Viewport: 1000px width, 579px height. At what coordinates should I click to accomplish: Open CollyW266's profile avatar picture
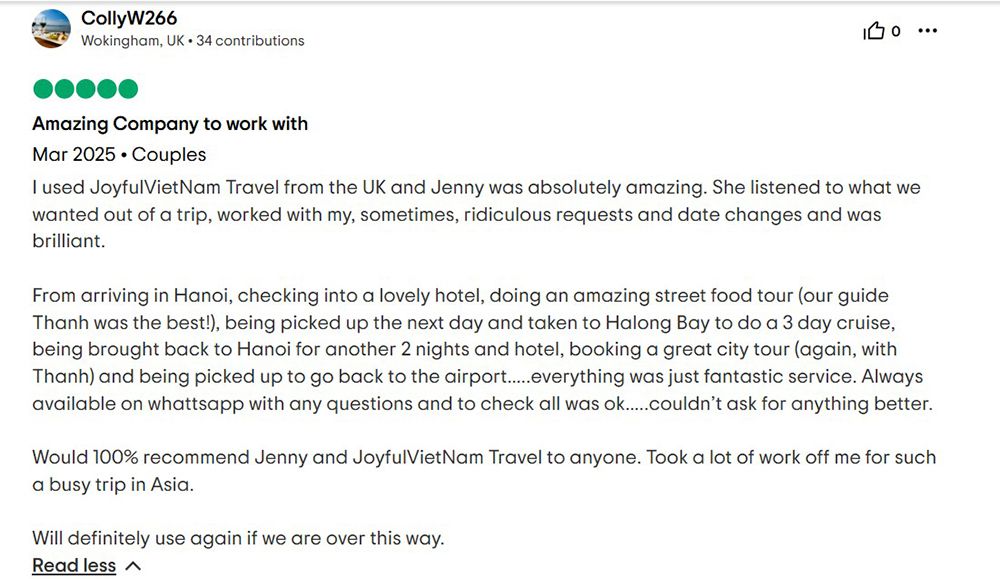(51, 29)
